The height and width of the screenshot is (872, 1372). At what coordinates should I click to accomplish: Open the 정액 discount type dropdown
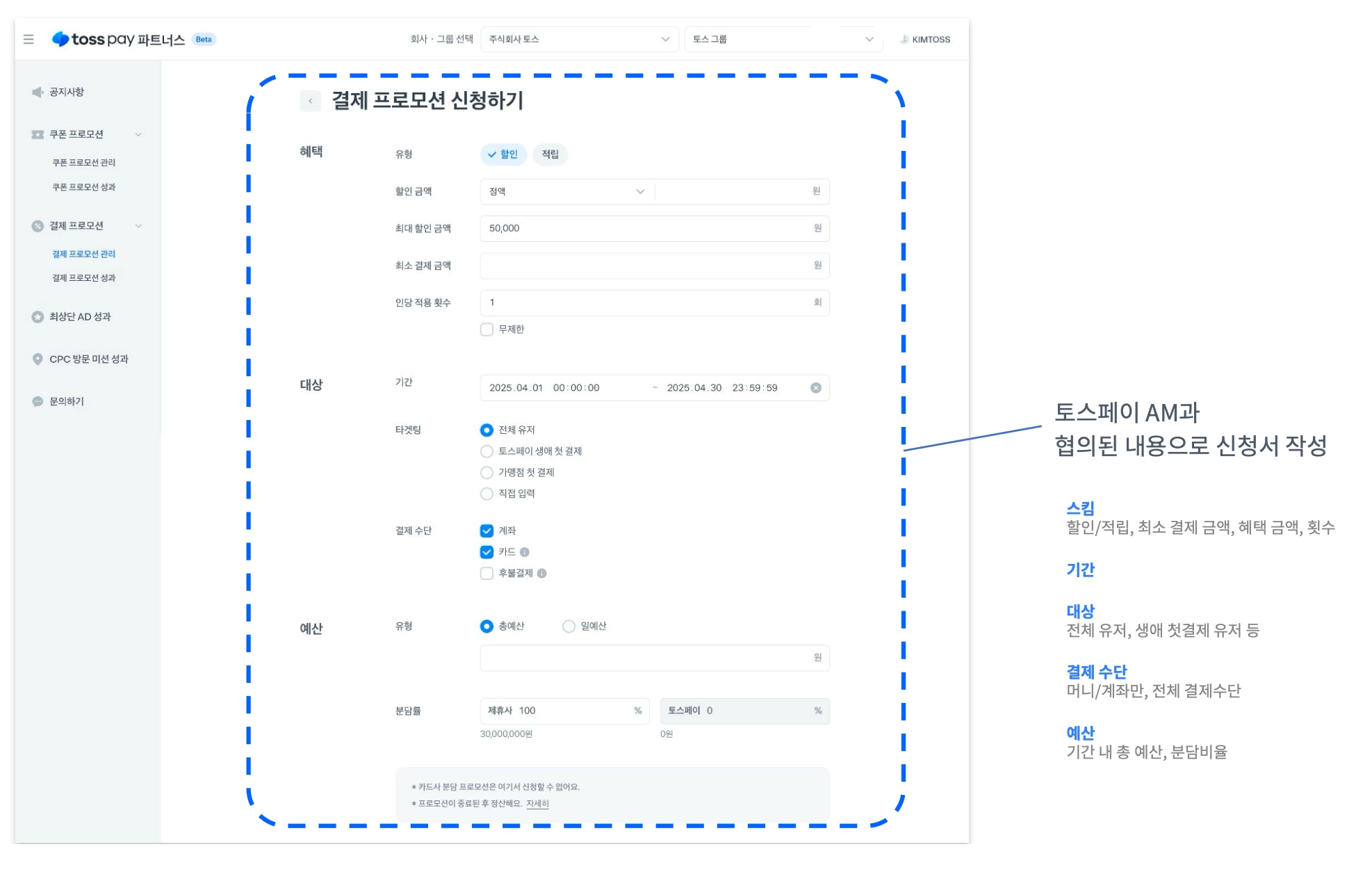point(566,192)
